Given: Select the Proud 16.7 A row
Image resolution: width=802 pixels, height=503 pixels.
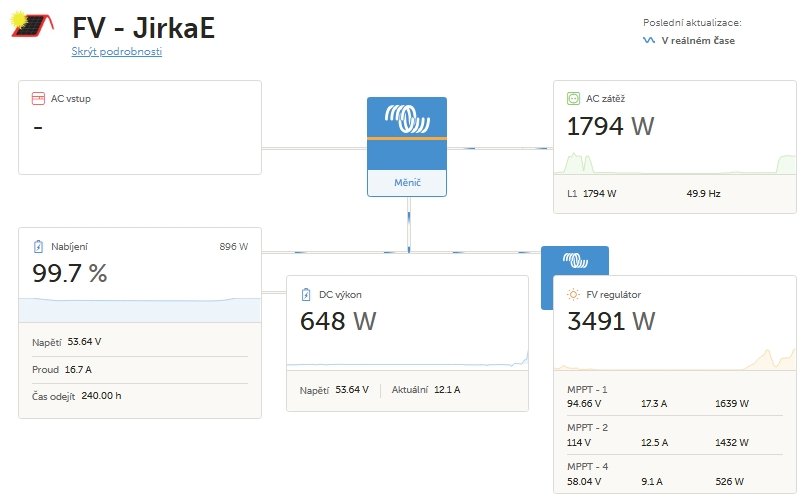Looking at the screenshot, I should (x=140, y=369).
